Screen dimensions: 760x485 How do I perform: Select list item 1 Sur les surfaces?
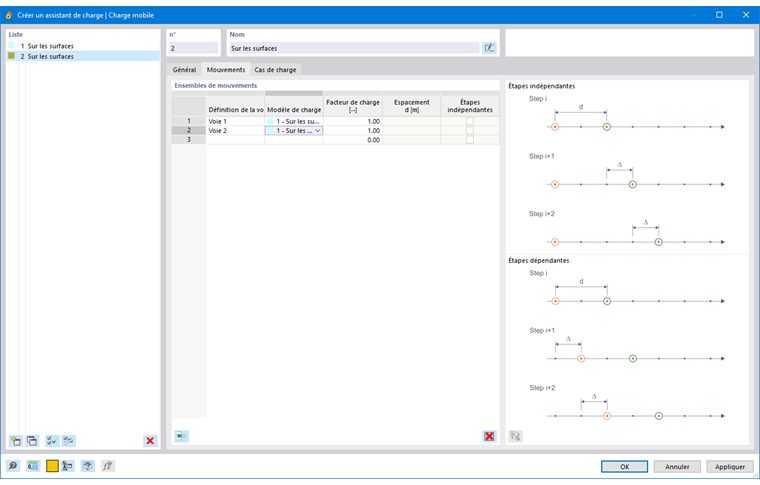(x=83, y=46)
